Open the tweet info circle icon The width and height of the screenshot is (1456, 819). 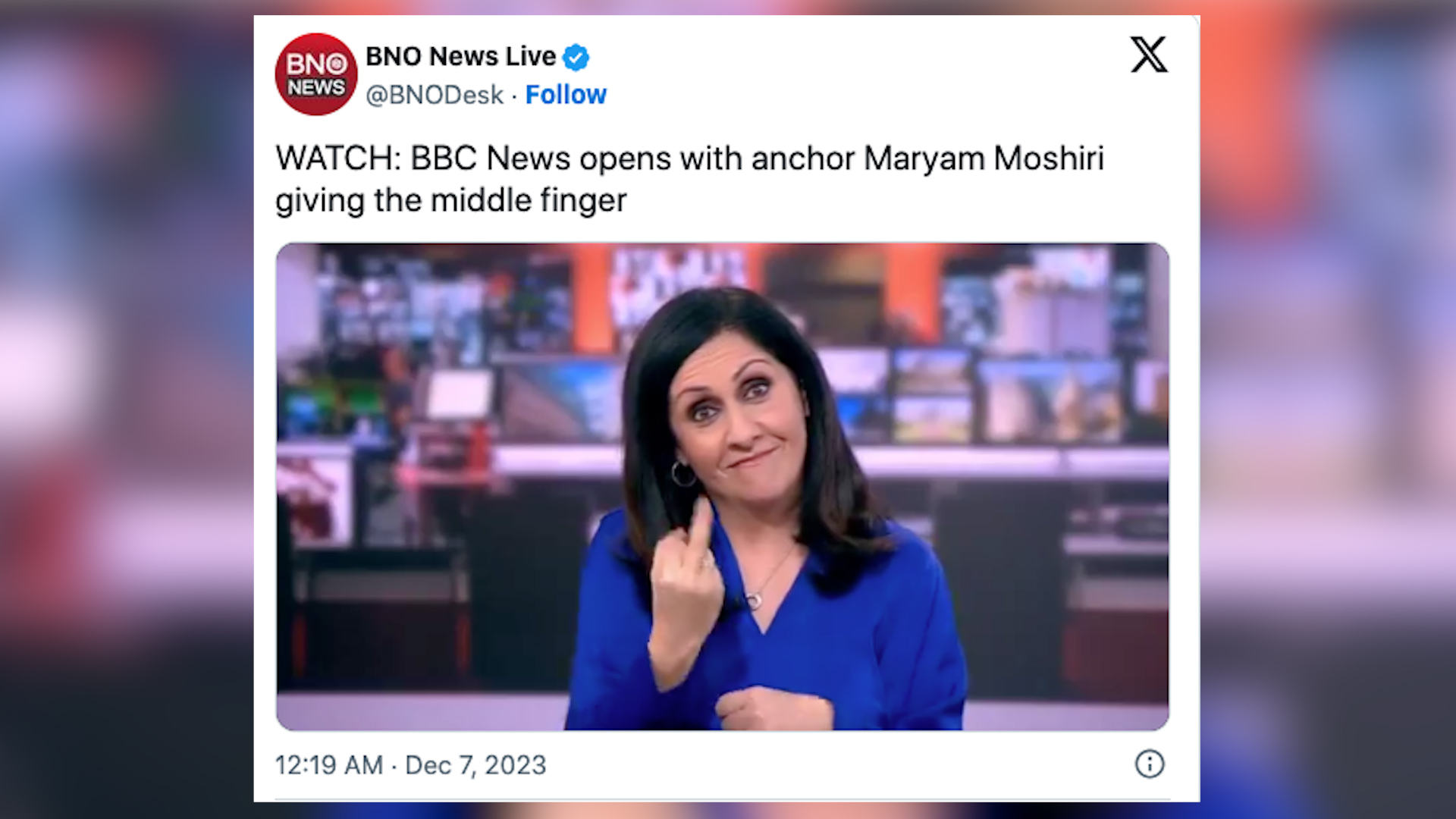pyautogui.click(x=1150, y=764)
